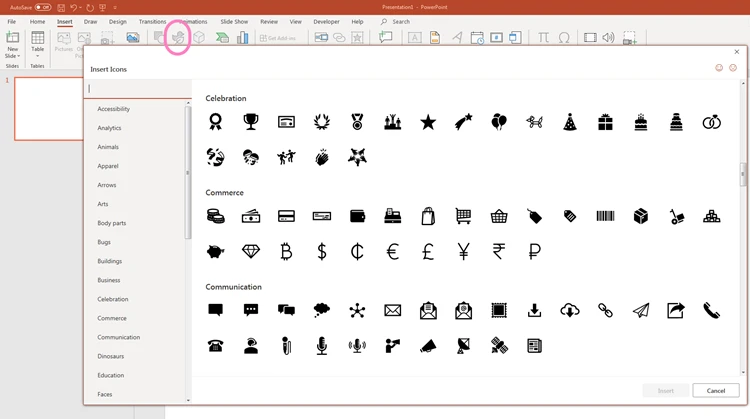
Task: Select the trophy icon in Celebration
Action: 251,121
